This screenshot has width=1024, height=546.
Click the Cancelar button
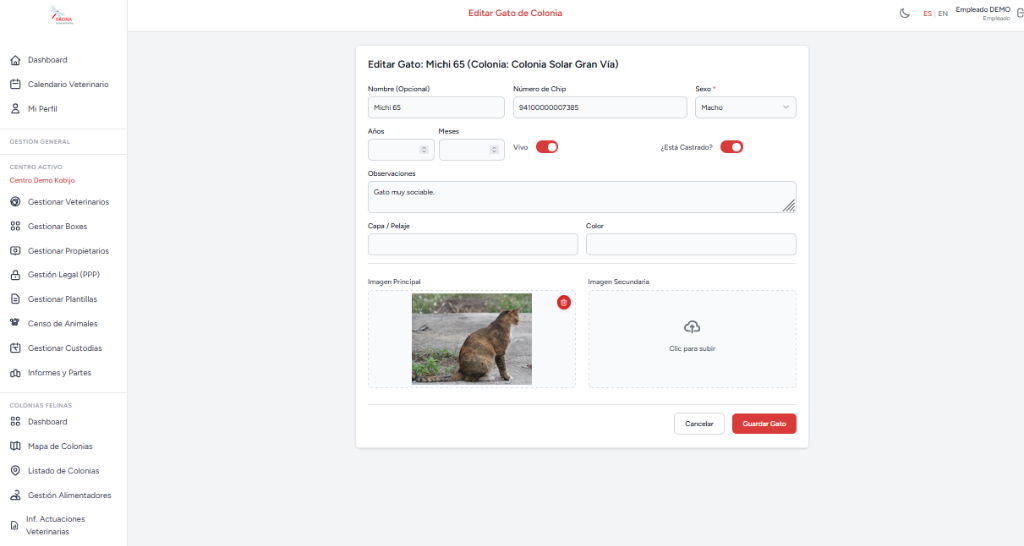click(699, 424)
